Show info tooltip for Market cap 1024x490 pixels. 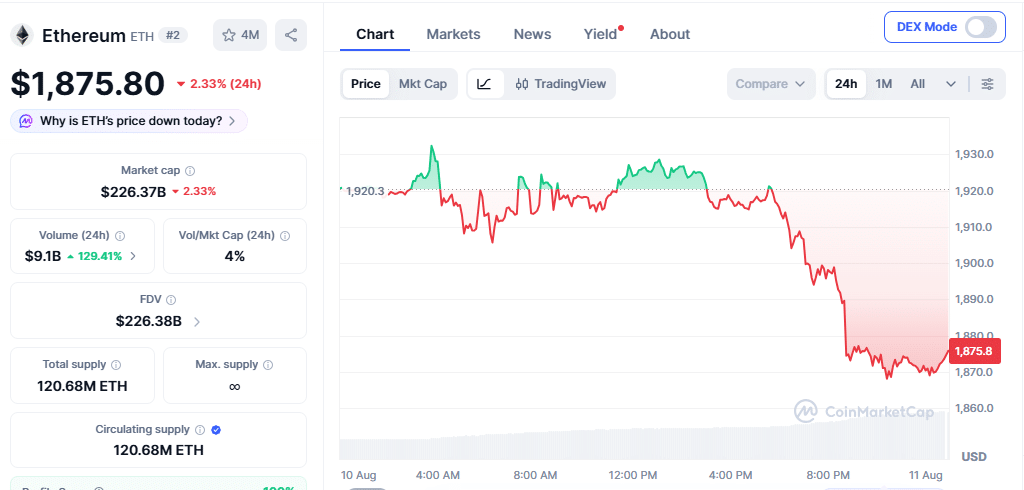(190, 171)
